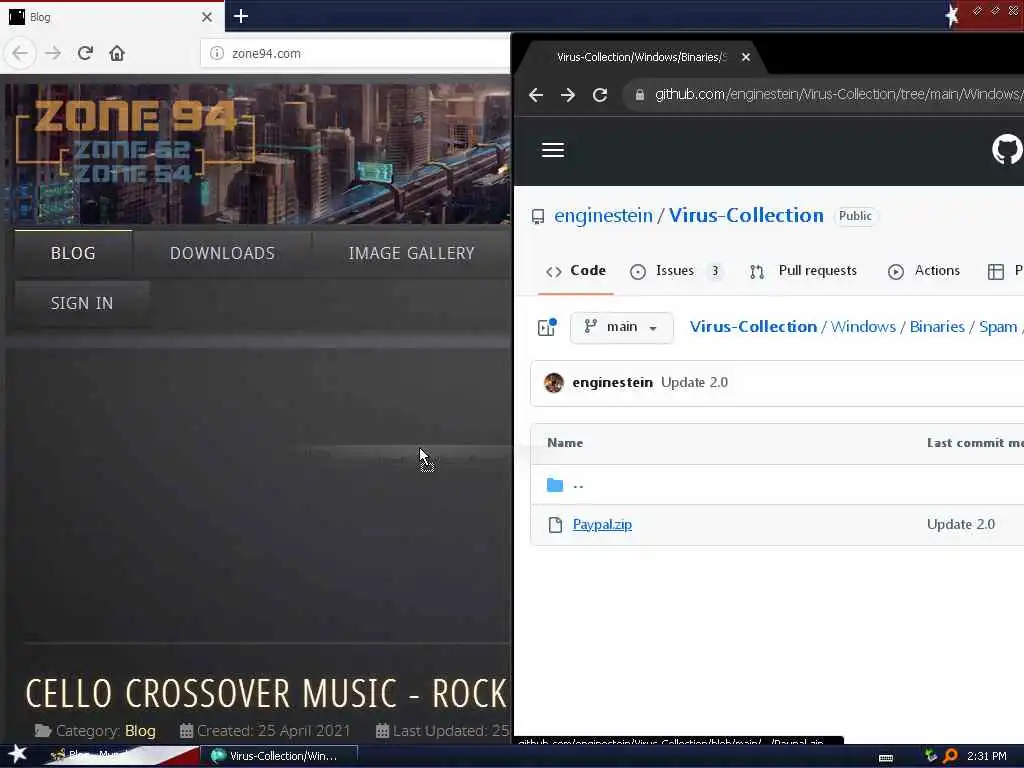Open the IMAGE GALLERY menu item
This screenshot has width=1024, height=768.
click(x=411, y=253)
